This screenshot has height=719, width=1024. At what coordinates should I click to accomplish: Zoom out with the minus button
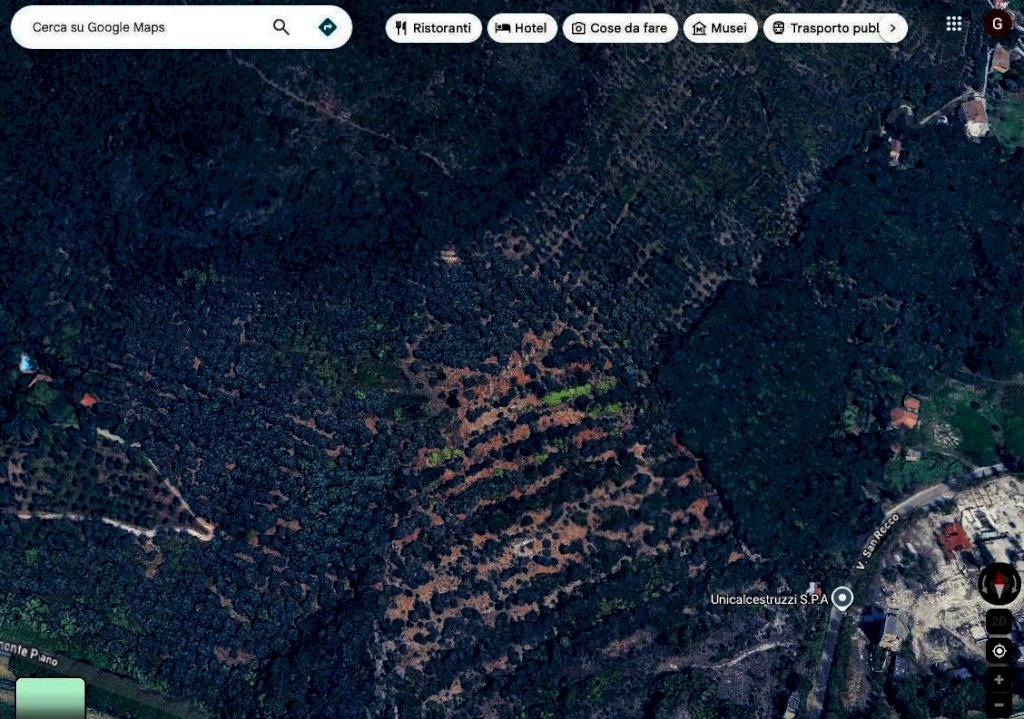[x=999, y=703]
